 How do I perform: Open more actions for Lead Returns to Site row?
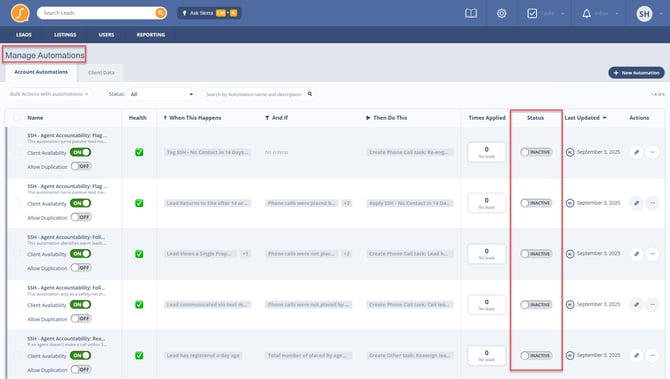[652, 203]
